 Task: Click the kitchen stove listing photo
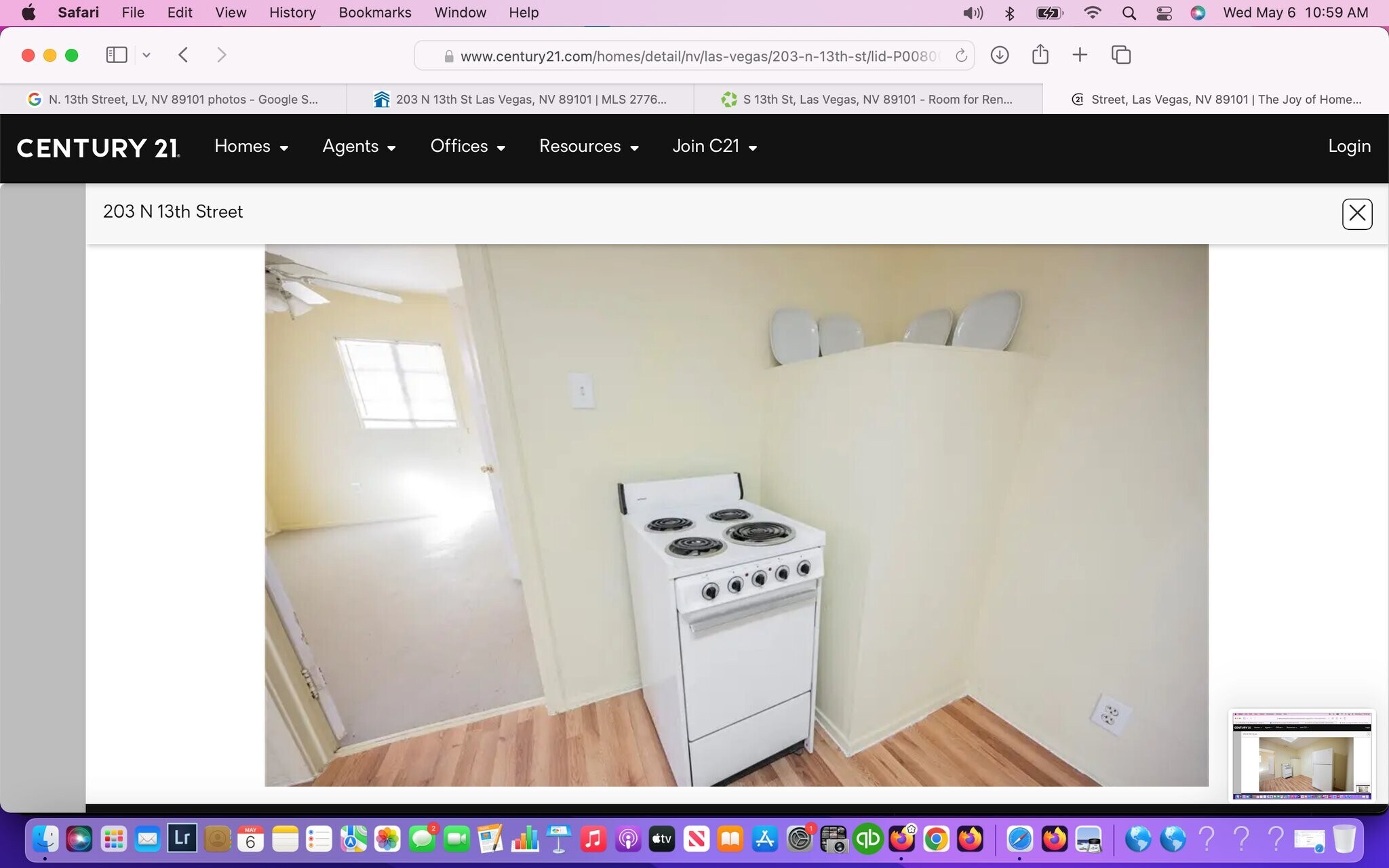[737, 515]
